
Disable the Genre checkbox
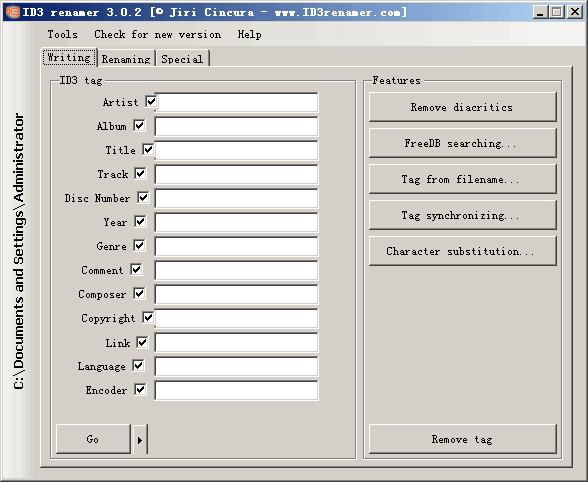139,246
